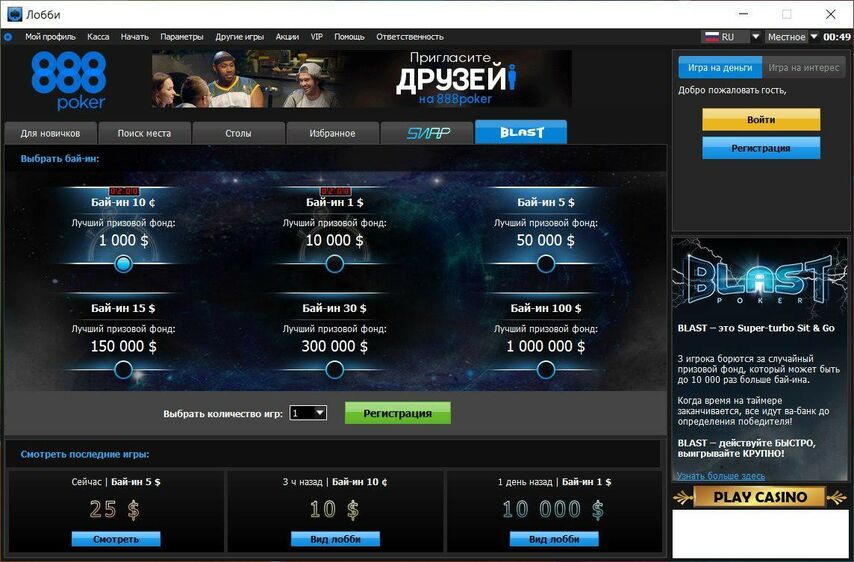Switch to the Для новичков tab

pos(51,133)
